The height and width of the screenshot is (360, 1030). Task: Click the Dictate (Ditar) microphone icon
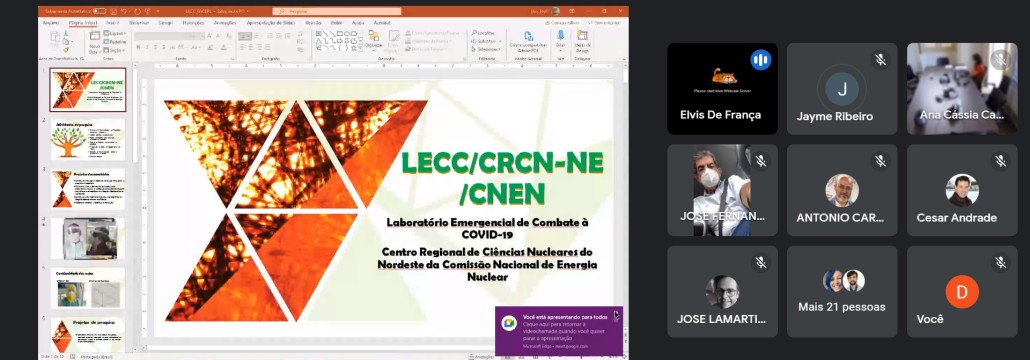[x=560, y=35]
